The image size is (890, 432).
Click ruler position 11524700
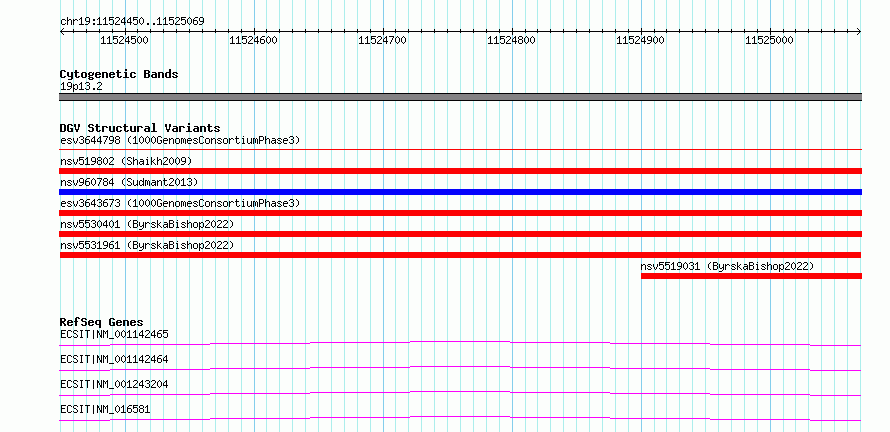382,40
